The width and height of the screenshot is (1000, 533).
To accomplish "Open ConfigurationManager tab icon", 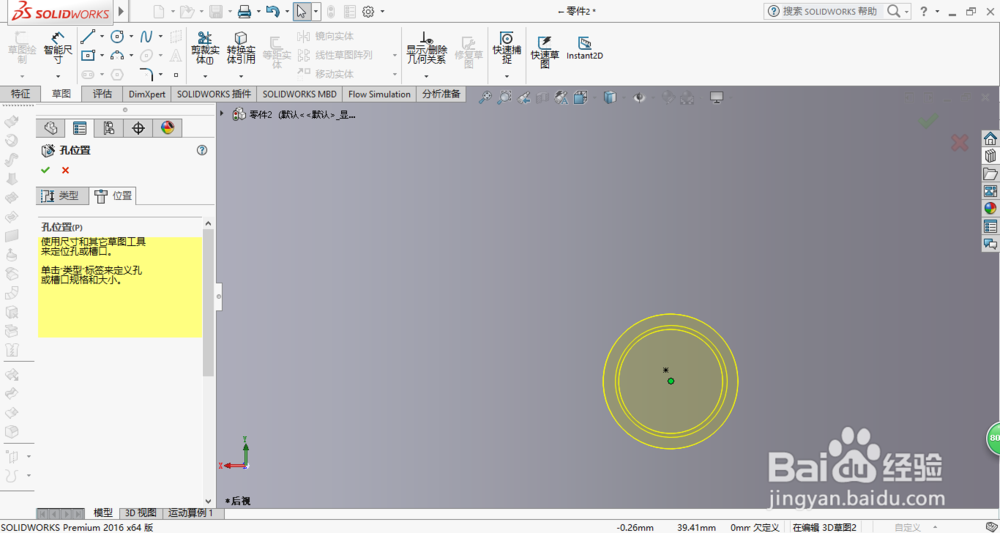I will point(109,128).
